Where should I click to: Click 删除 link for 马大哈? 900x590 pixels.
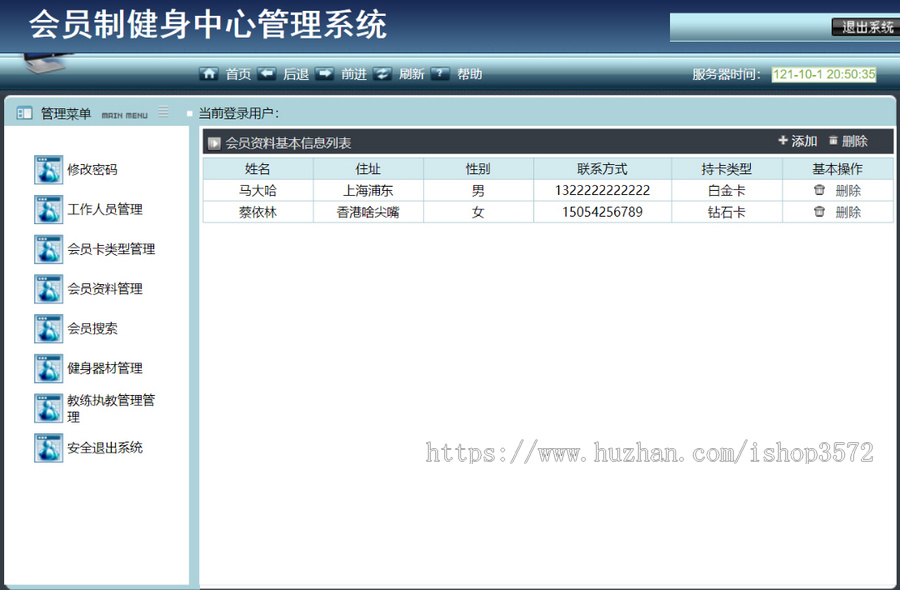tap(848, 191)
